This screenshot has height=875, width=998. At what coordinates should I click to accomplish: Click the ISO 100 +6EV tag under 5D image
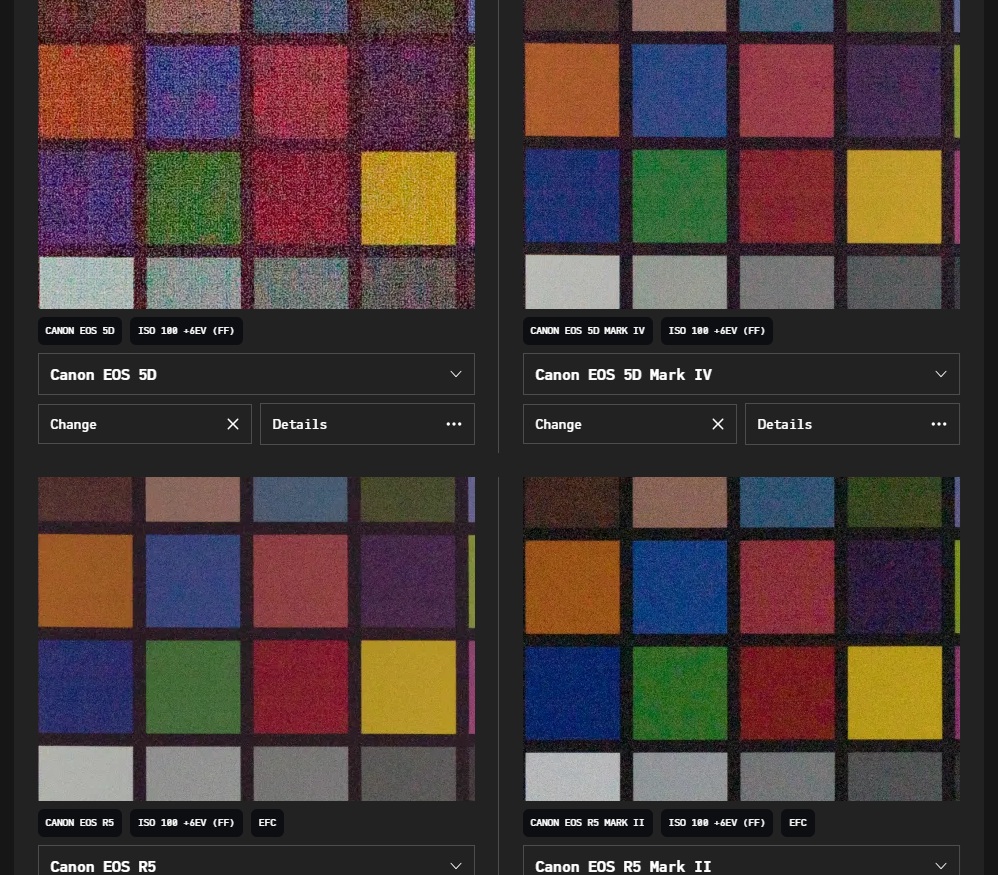pos(186,331)
